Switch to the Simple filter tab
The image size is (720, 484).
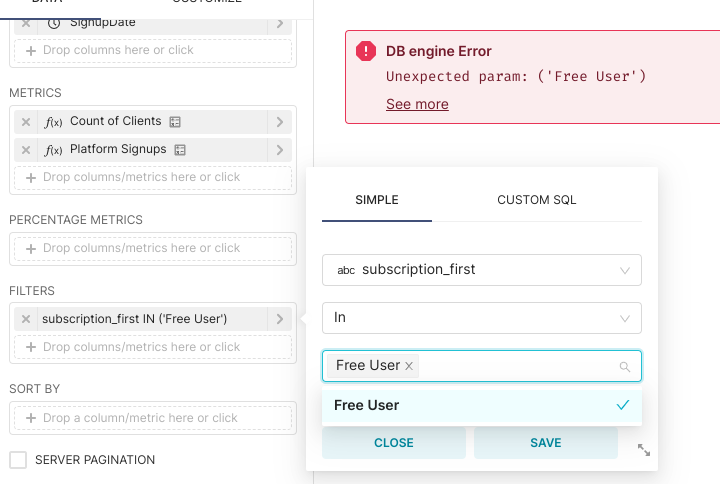377,200
